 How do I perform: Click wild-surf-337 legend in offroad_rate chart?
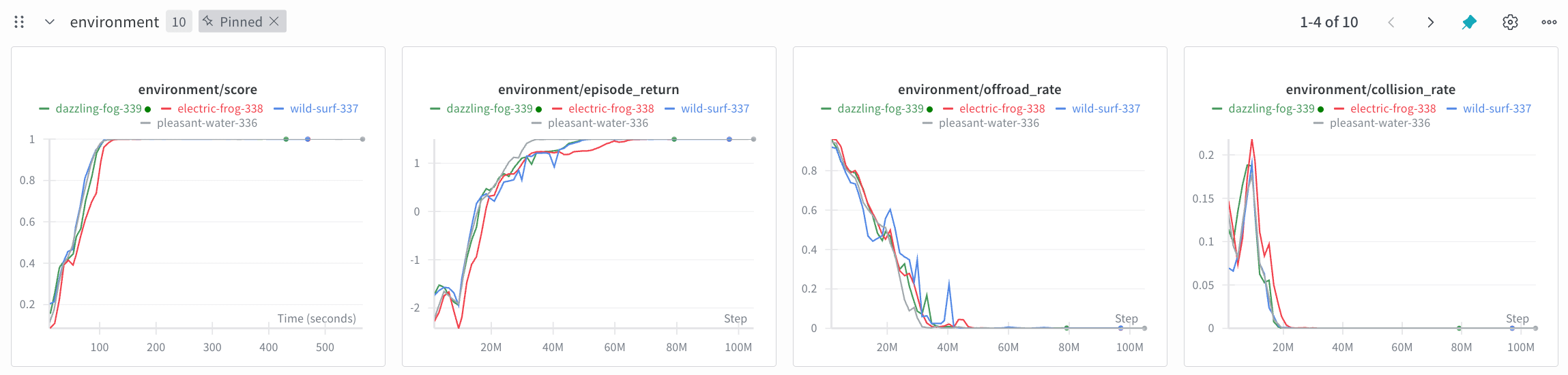click(x=1106, y=108)
